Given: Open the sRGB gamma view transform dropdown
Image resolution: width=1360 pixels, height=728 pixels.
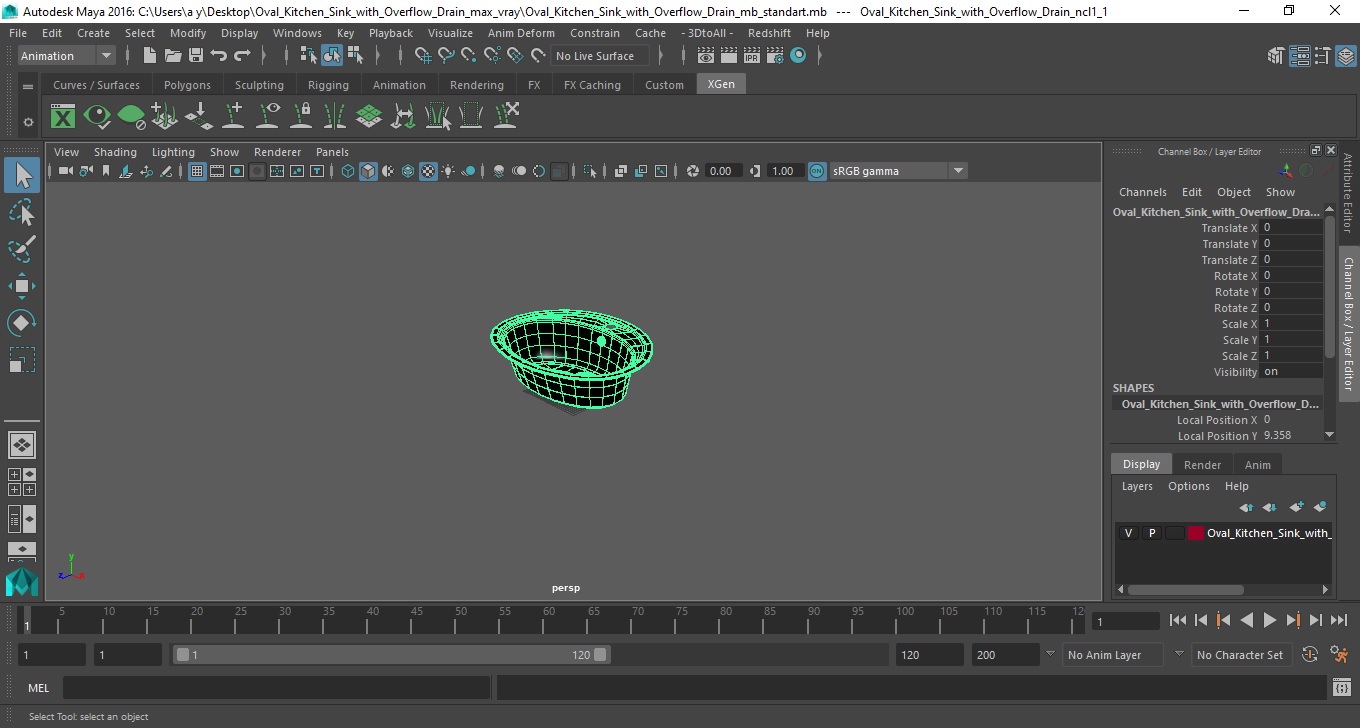Looking at the screenshot, I should (x=898, y=171).
